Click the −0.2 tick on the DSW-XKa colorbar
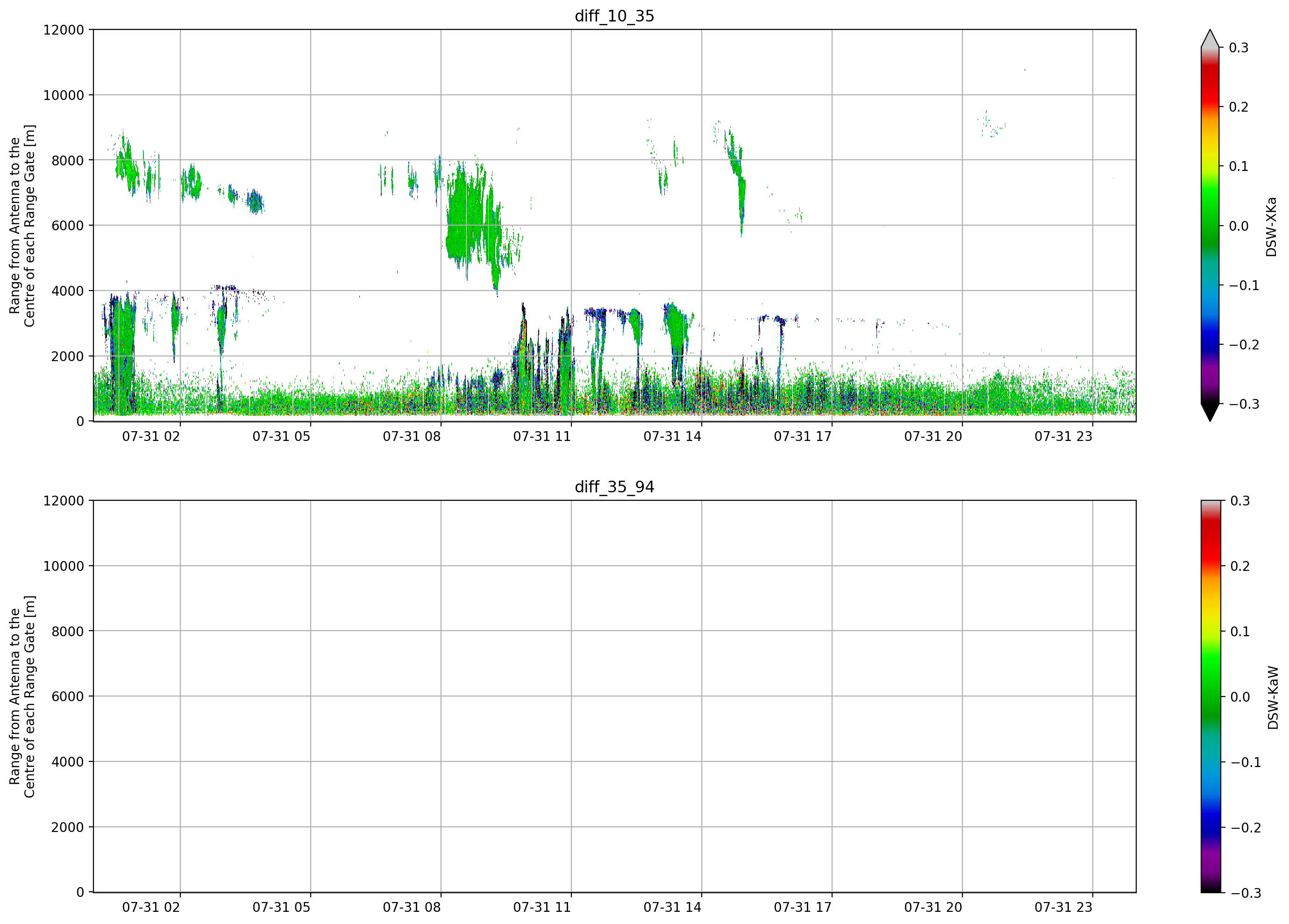The width and height of the screenshot is (1289, 924). (1244, 345)
